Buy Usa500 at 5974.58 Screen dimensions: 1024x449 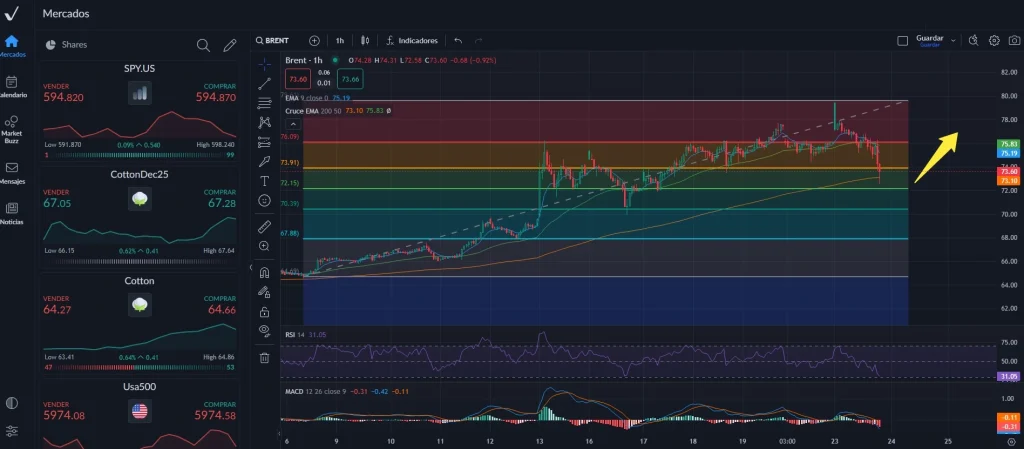click(215, 411)
